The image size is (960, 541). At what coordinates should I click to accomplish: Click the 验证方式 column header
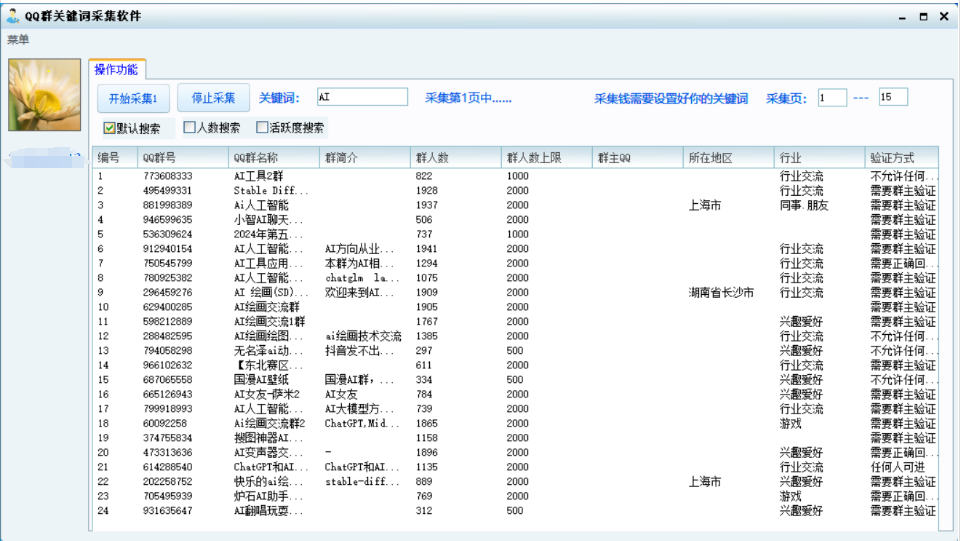coord(902,157)
